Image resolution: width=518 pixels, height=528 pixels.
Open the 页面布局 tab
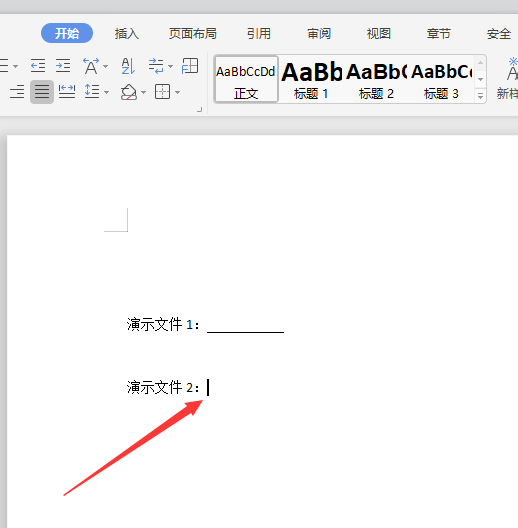193,33
